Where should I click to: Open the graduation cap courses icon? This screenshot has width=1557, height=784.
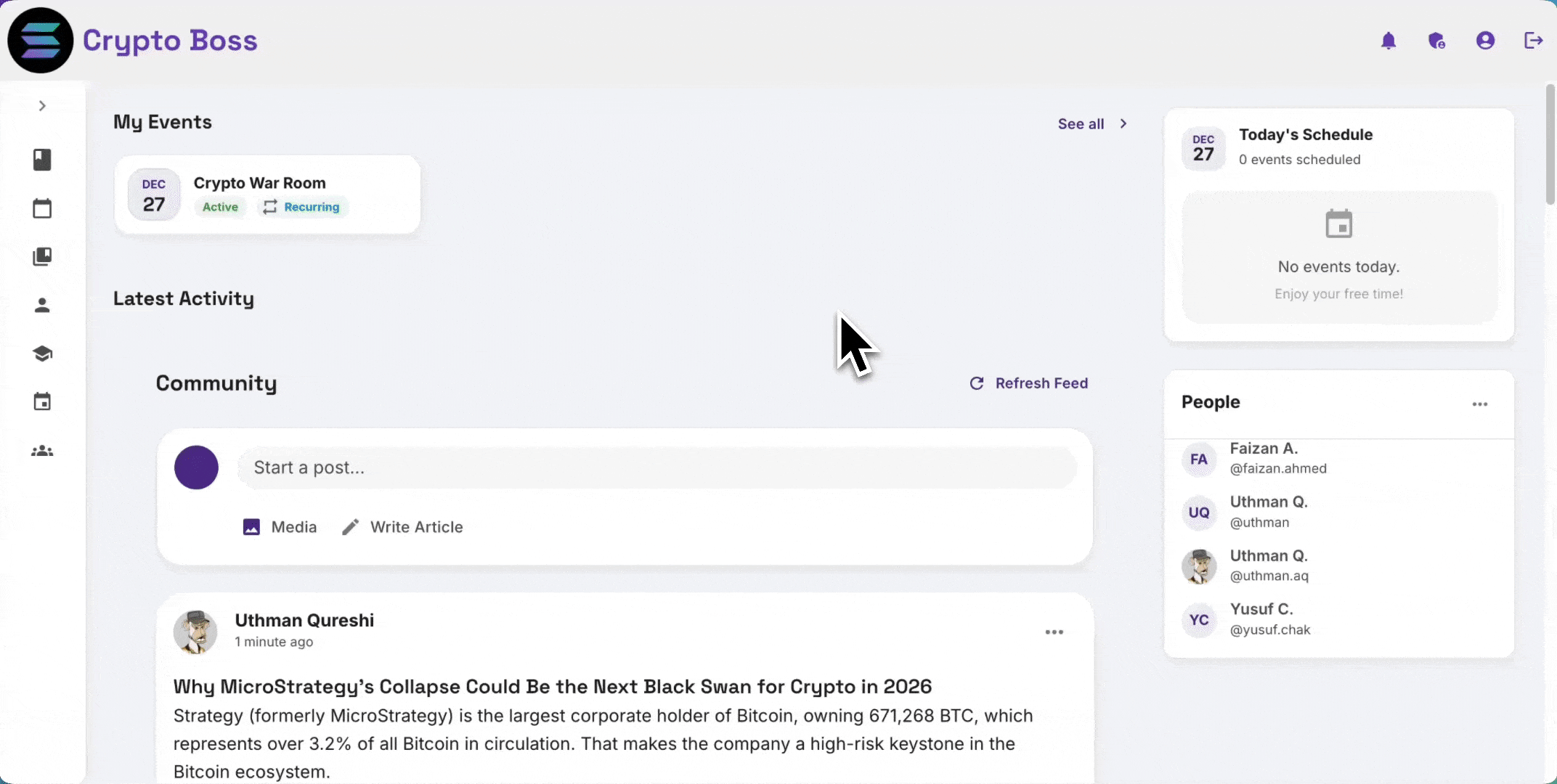(x=42, y=354)
